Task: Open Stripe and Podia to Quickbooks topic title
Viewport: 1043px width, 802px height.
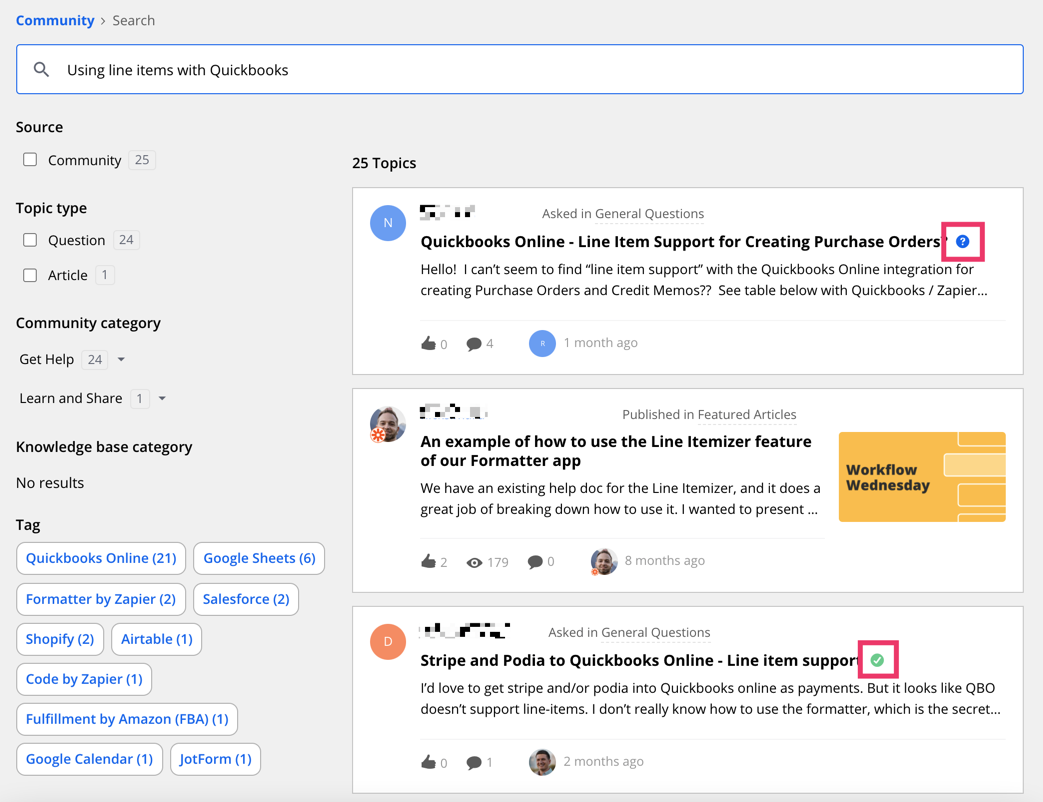Action: point(641,660)
